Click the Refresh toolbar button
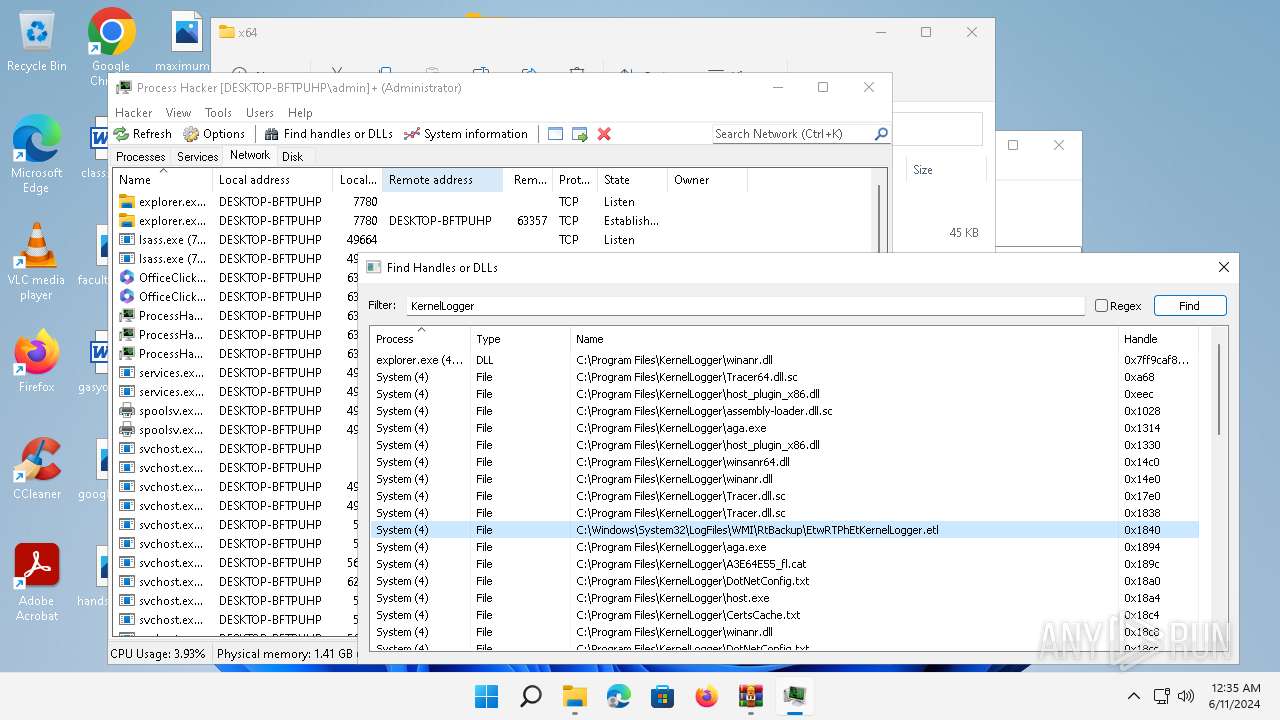The image size is (1280, 720). tap(143, 133)
